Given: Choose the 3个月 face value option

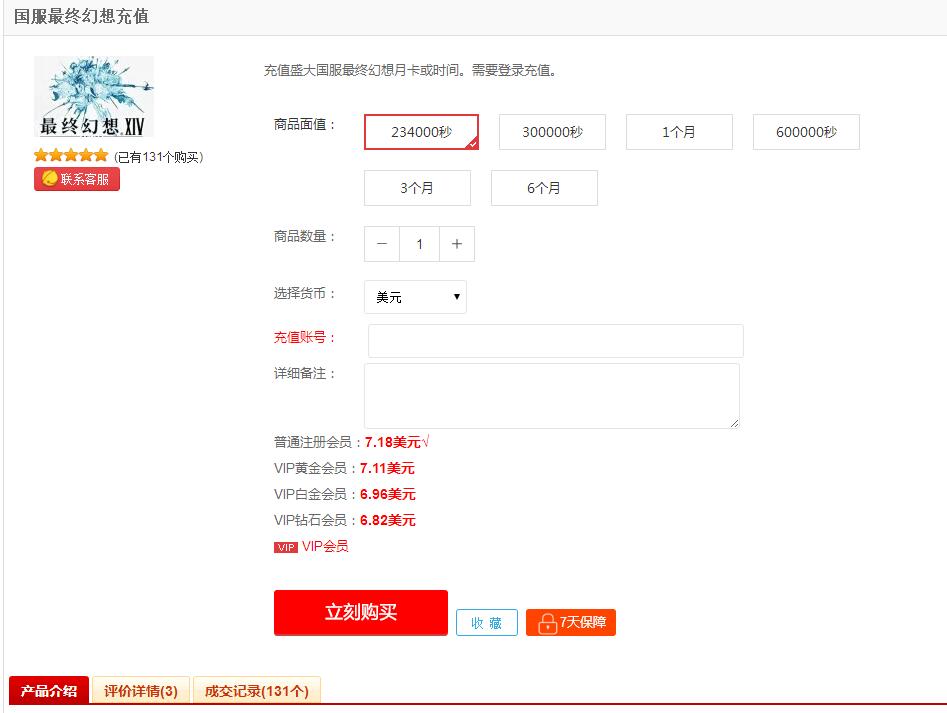Looking at the screenshot, I should pos(417,188).
